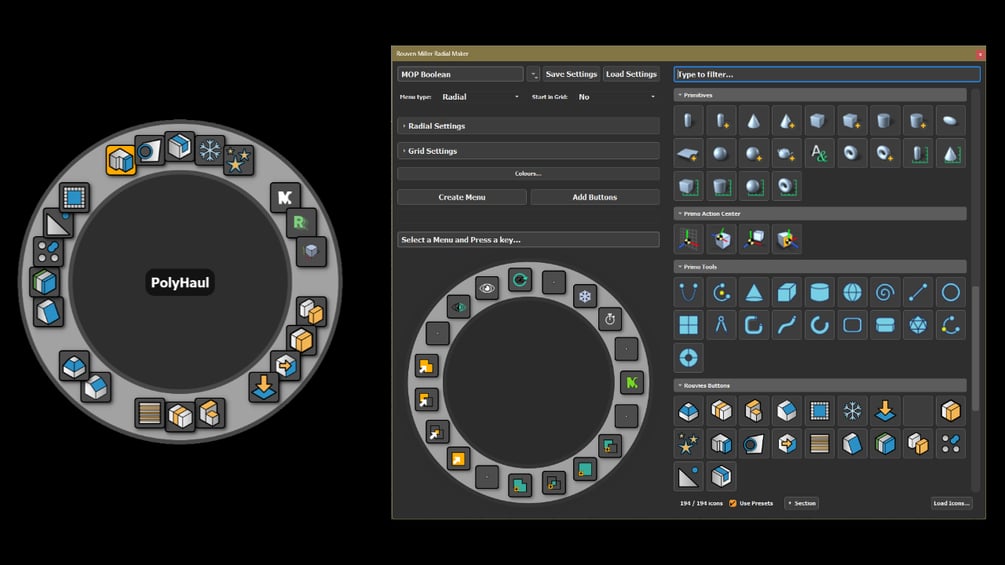The height and width of the screenshot is (565, 1005).
Task: Pick the S-curve Primo tool icon
Action: [x=786, y=325]
